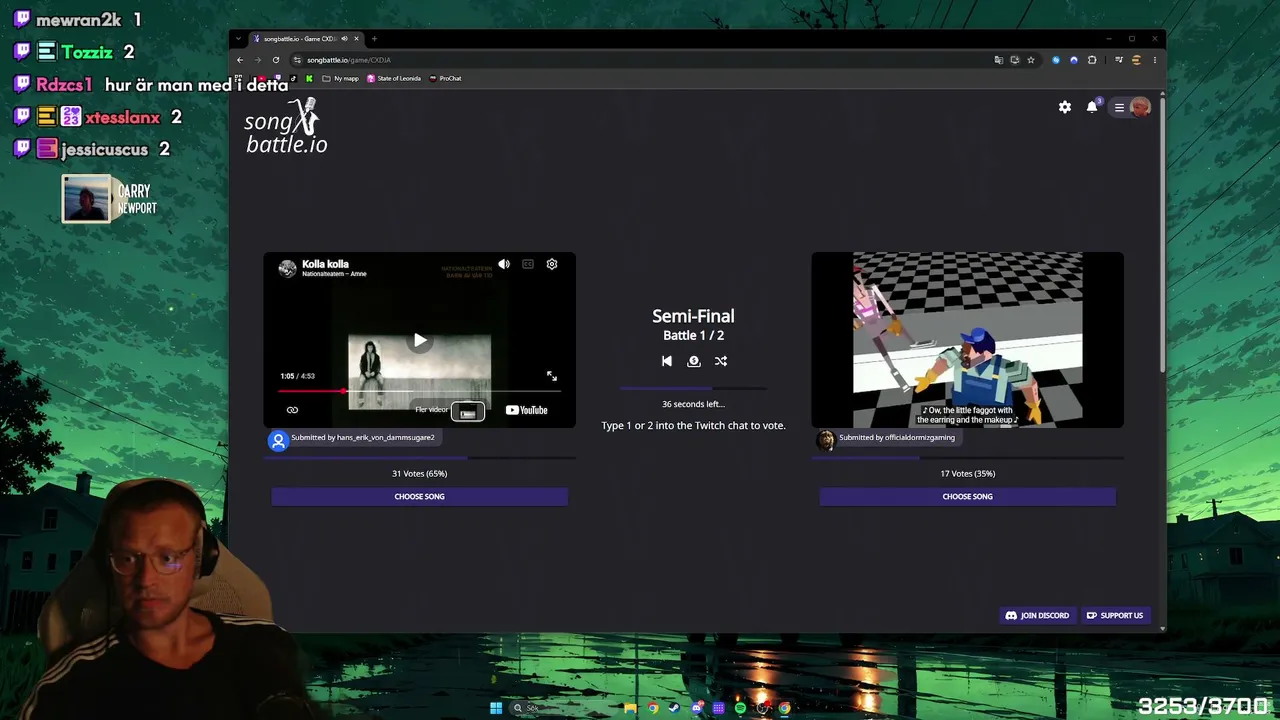
Task: Click the '36 seconds left...' text
Action: point(693,404)
